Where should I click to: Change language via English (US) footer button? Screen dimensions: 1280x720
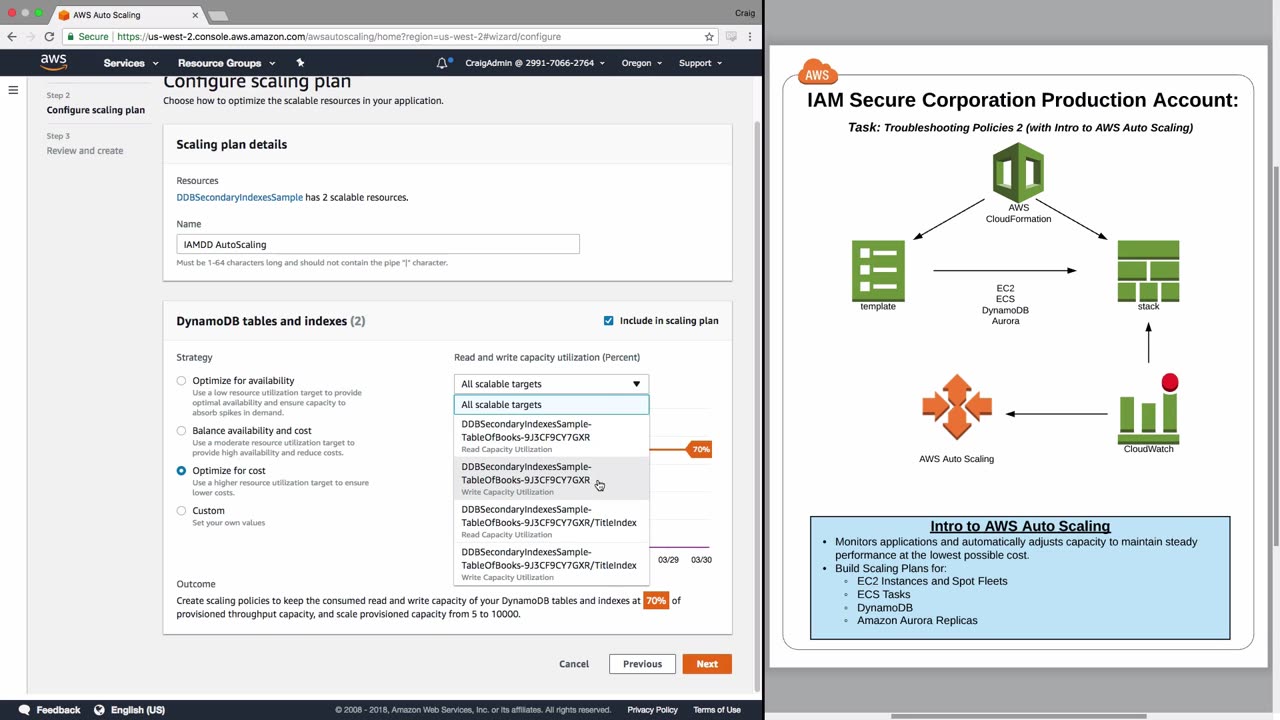129,710
